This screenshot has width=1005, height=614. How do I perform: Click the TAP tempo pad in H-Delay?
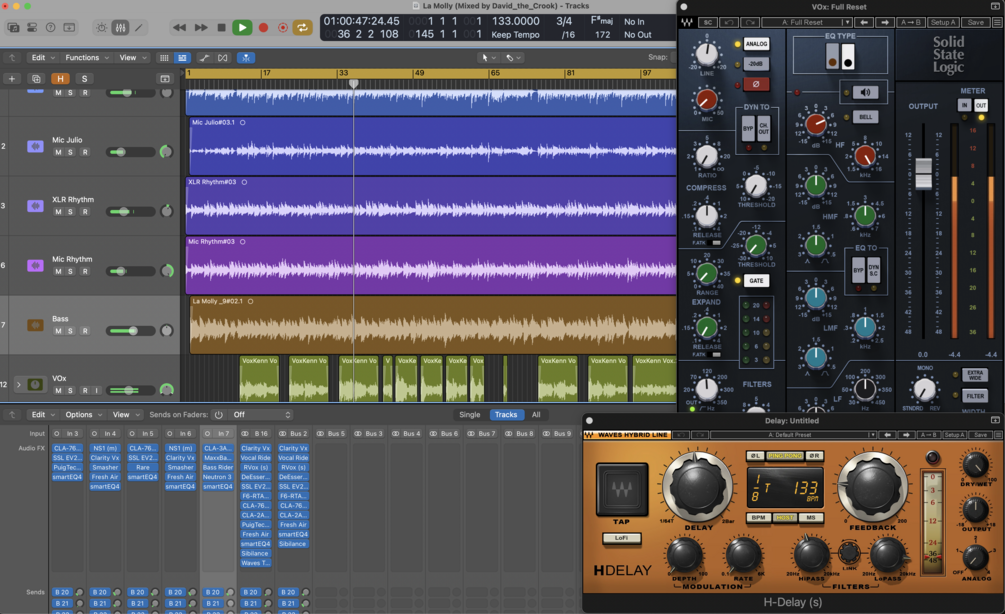pos(621,490)
